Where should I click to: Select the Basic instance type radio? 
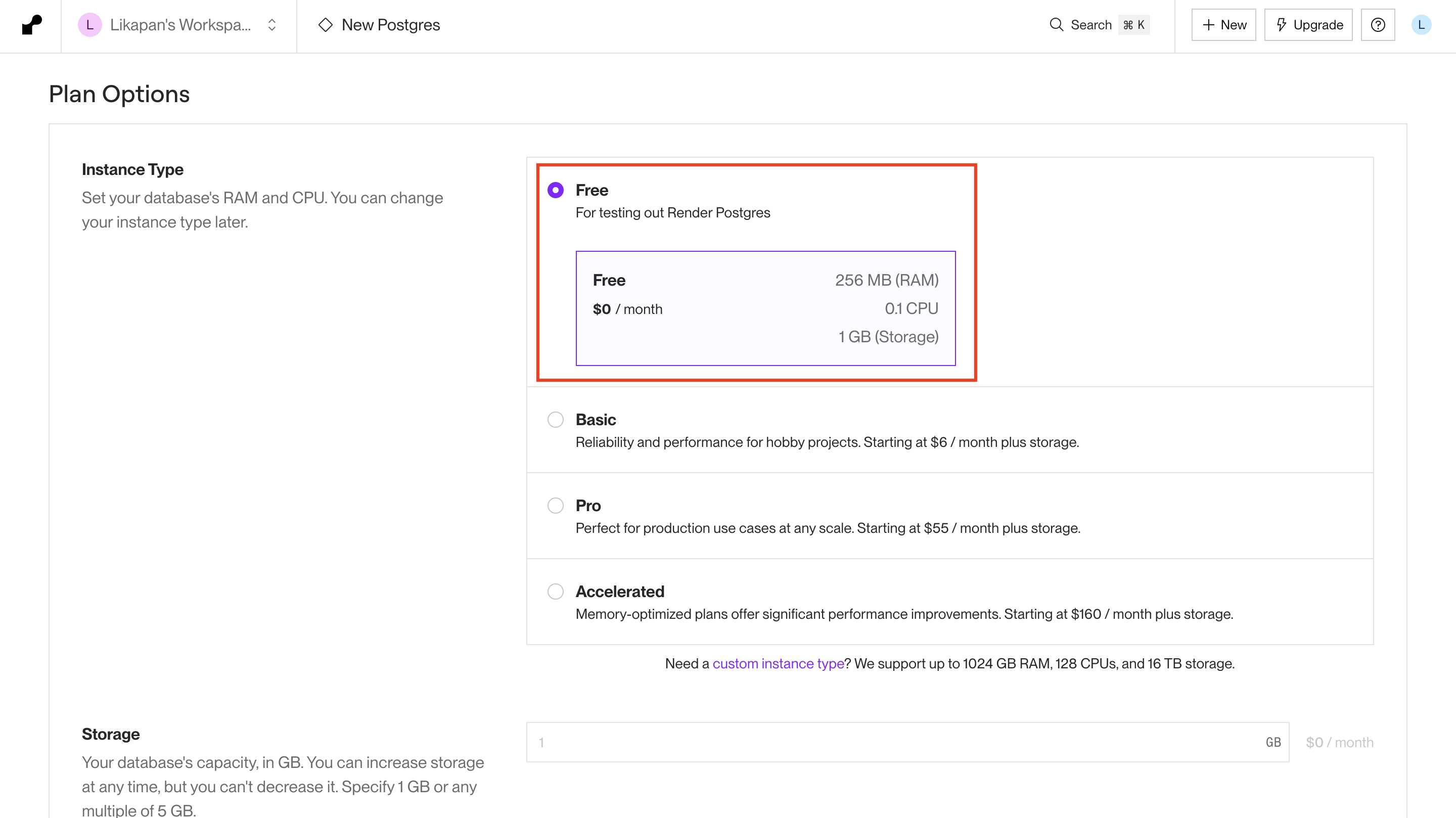pos(556,420)
